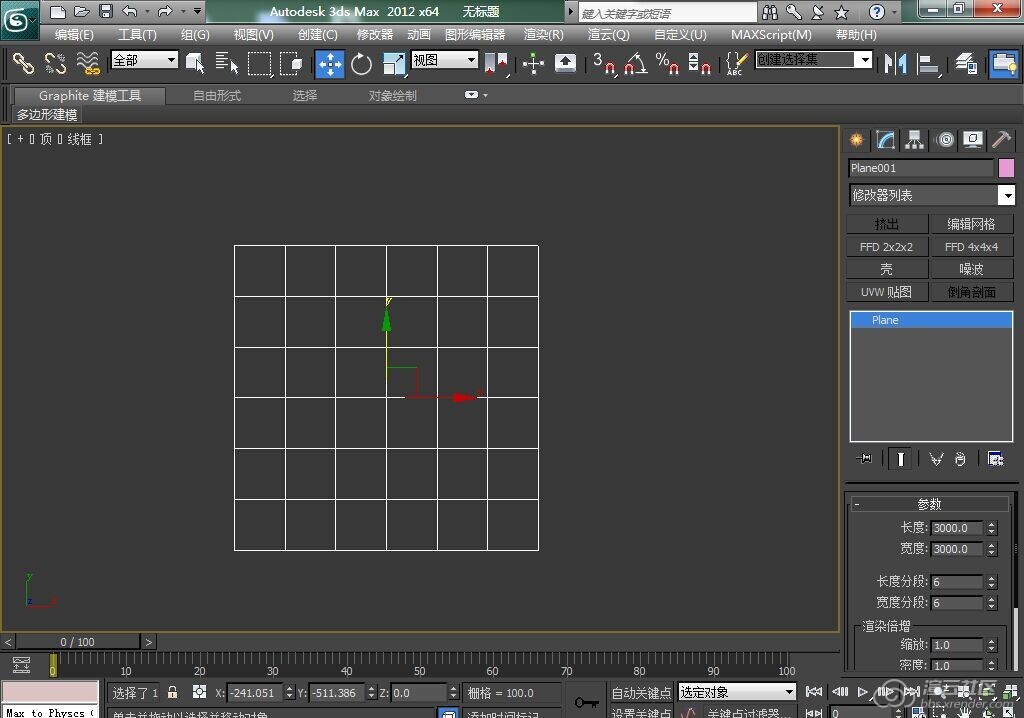The height and width of the screenshot is (718, 1024).
Task: Choose the Bind to Space Warp tool
Action: coord(88,63)
